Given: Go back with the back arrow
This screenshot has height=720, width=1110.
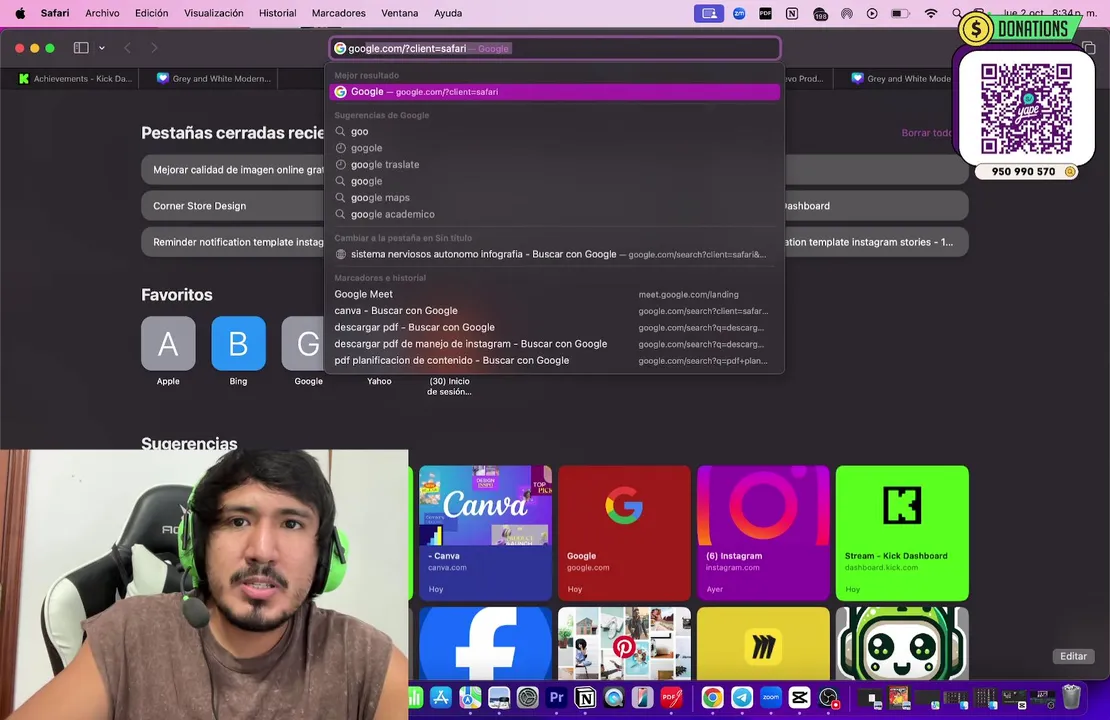Looking at the screenshot, I should 127,48.
